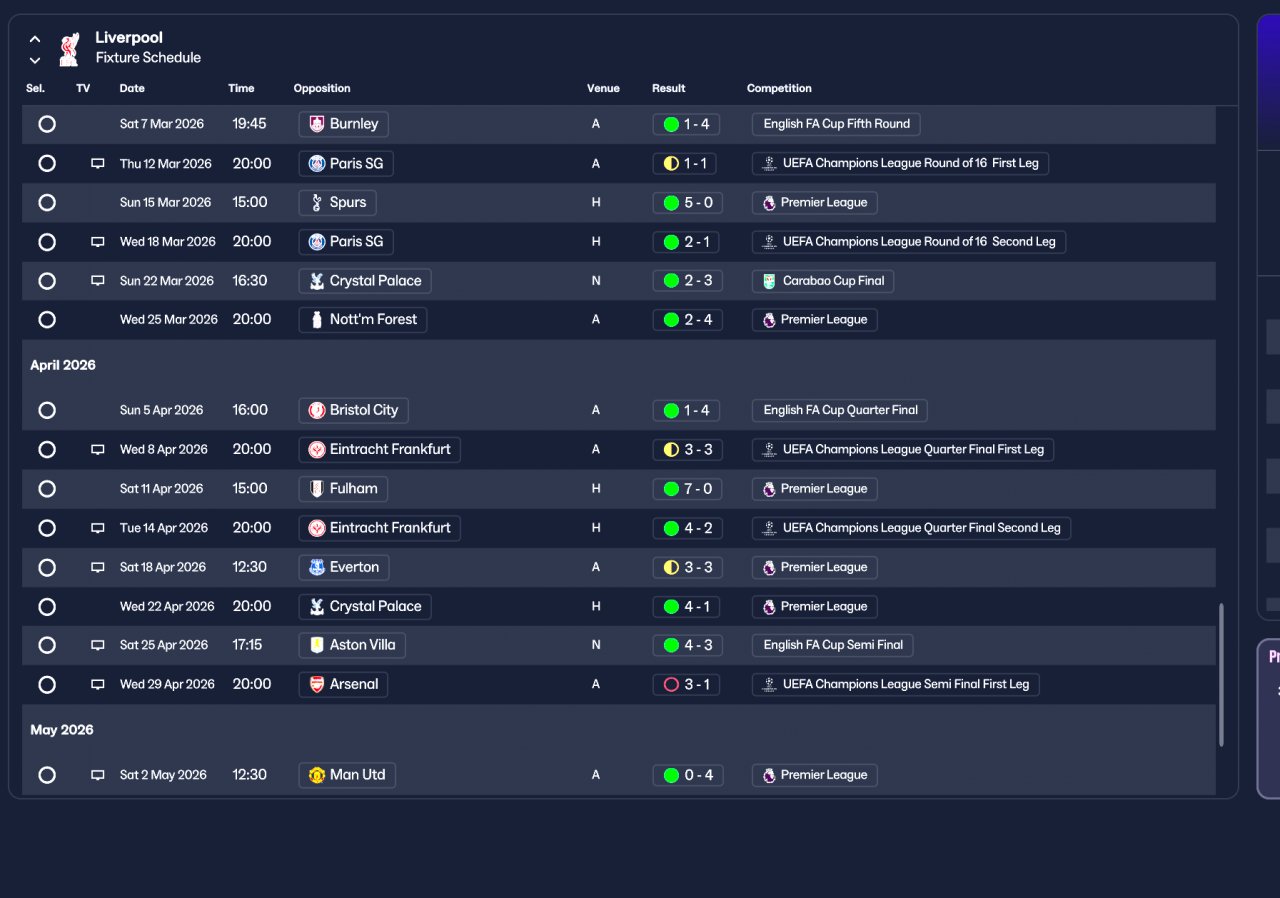Select the Burnley fixture radio button
The image size is (1280, 898).
tap(47, 124)
